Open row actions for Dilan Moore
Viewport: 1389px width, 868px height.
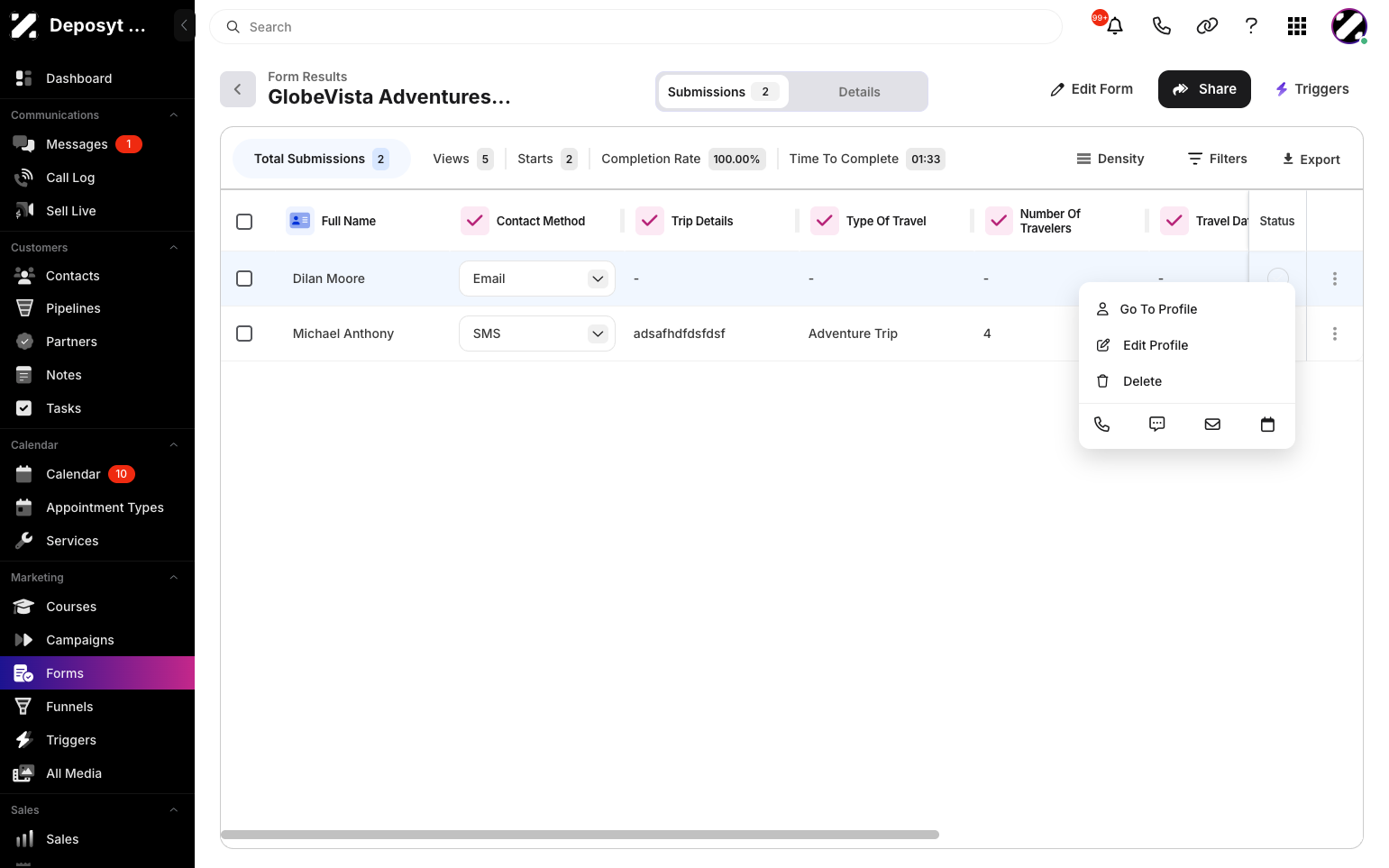click(1335, 279)
